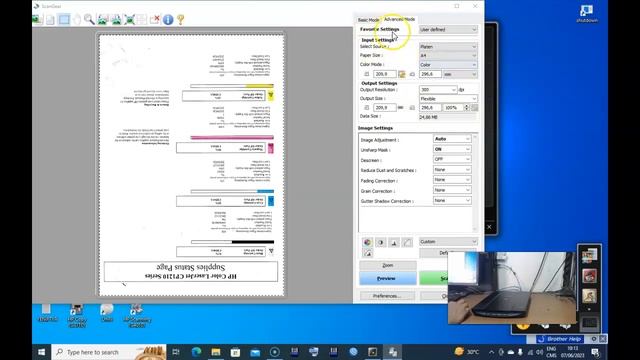
Task: Click the orientation icon between input size fields
Action: click(402, 74)
